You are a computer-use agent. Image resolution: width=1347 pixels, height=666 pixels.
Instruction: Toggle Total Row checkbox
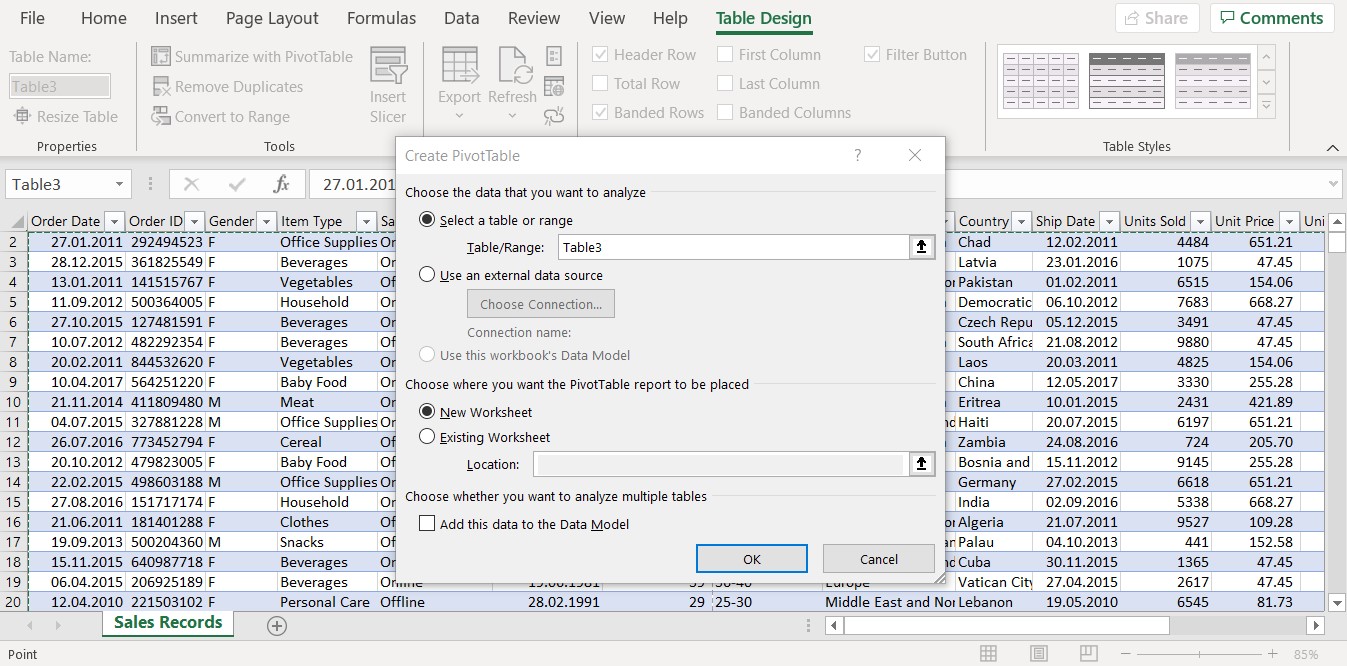point(601,83)
